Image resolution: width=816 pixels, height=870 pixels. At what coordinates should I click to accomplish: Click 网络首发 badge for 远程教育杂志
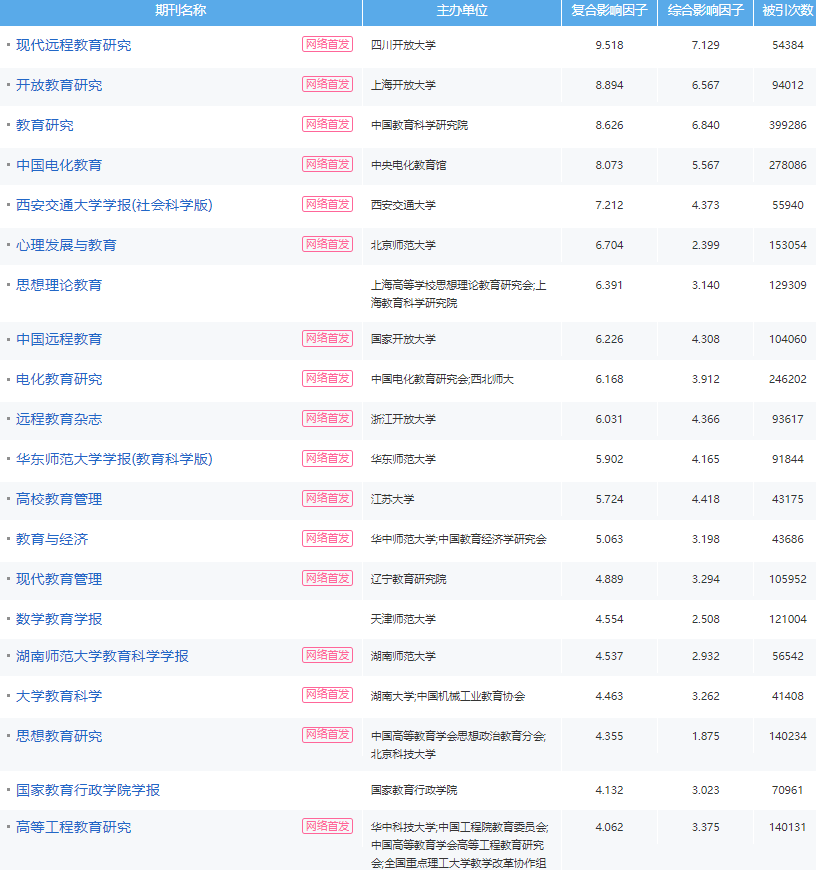tap(328, 418)
